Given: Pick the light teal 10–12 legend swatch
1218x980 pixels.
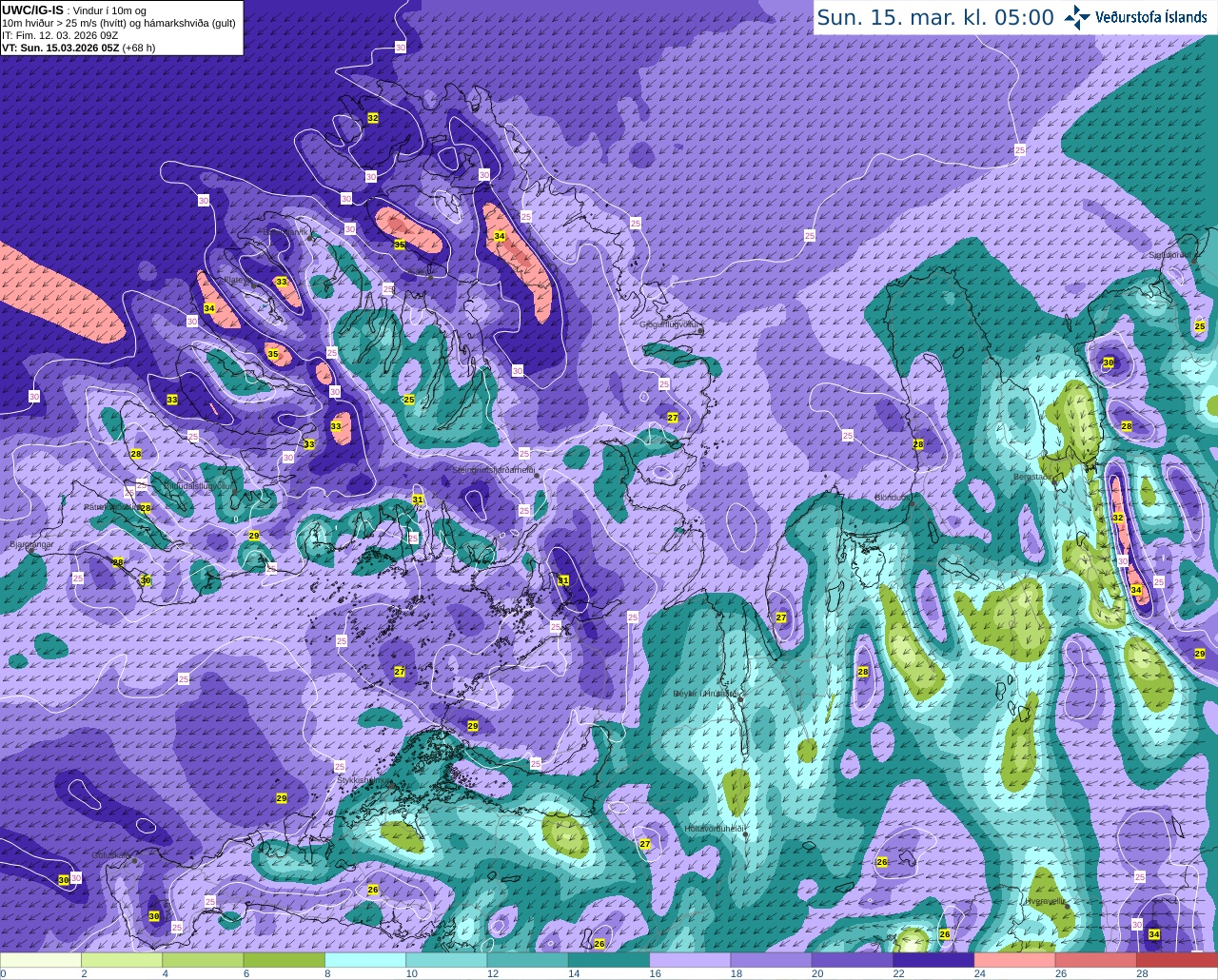Looking at the screenshot, I should pos(446,960).
